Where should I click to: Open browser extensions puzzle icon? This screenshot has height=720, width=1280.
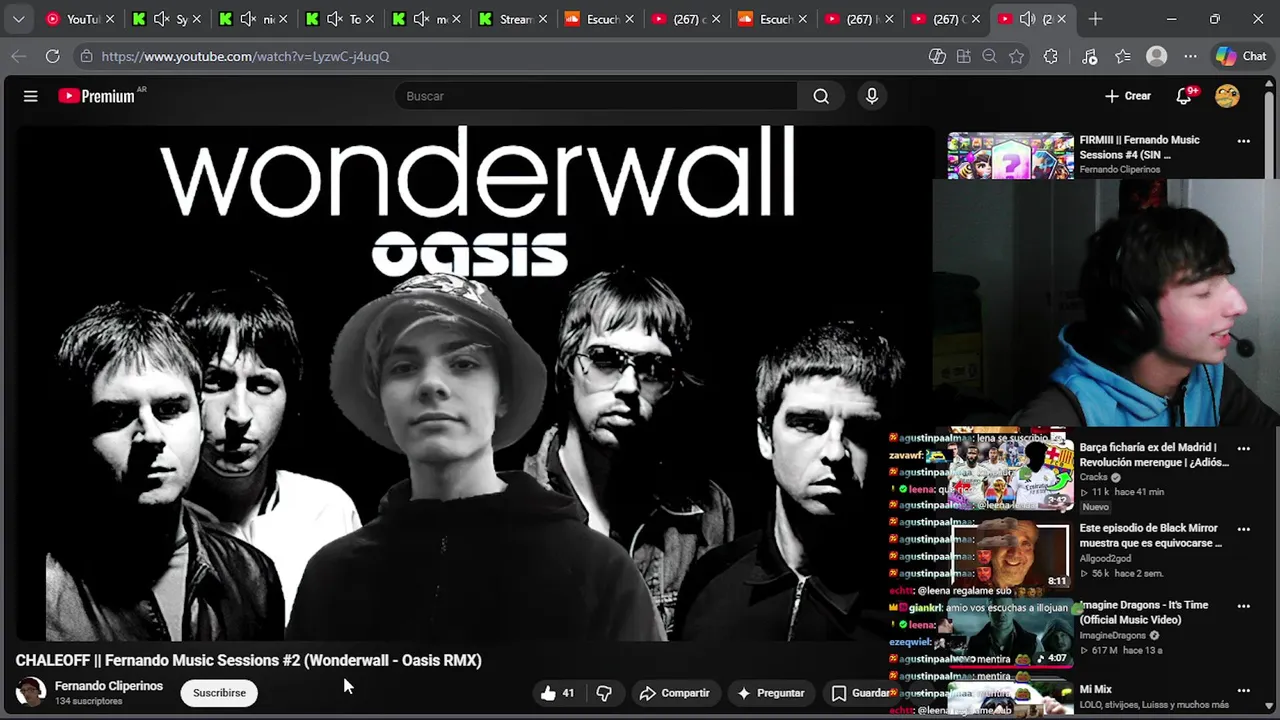click(1050, 57)
